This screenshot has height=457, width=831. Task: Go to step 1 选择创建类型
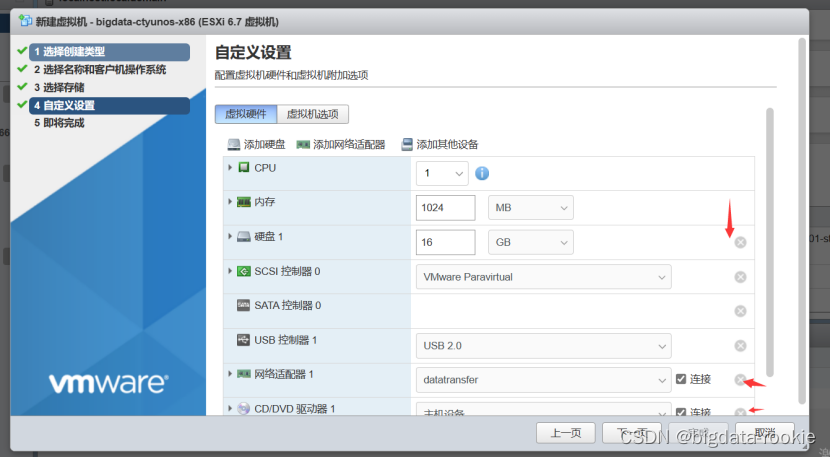click(x=109, y=52)
